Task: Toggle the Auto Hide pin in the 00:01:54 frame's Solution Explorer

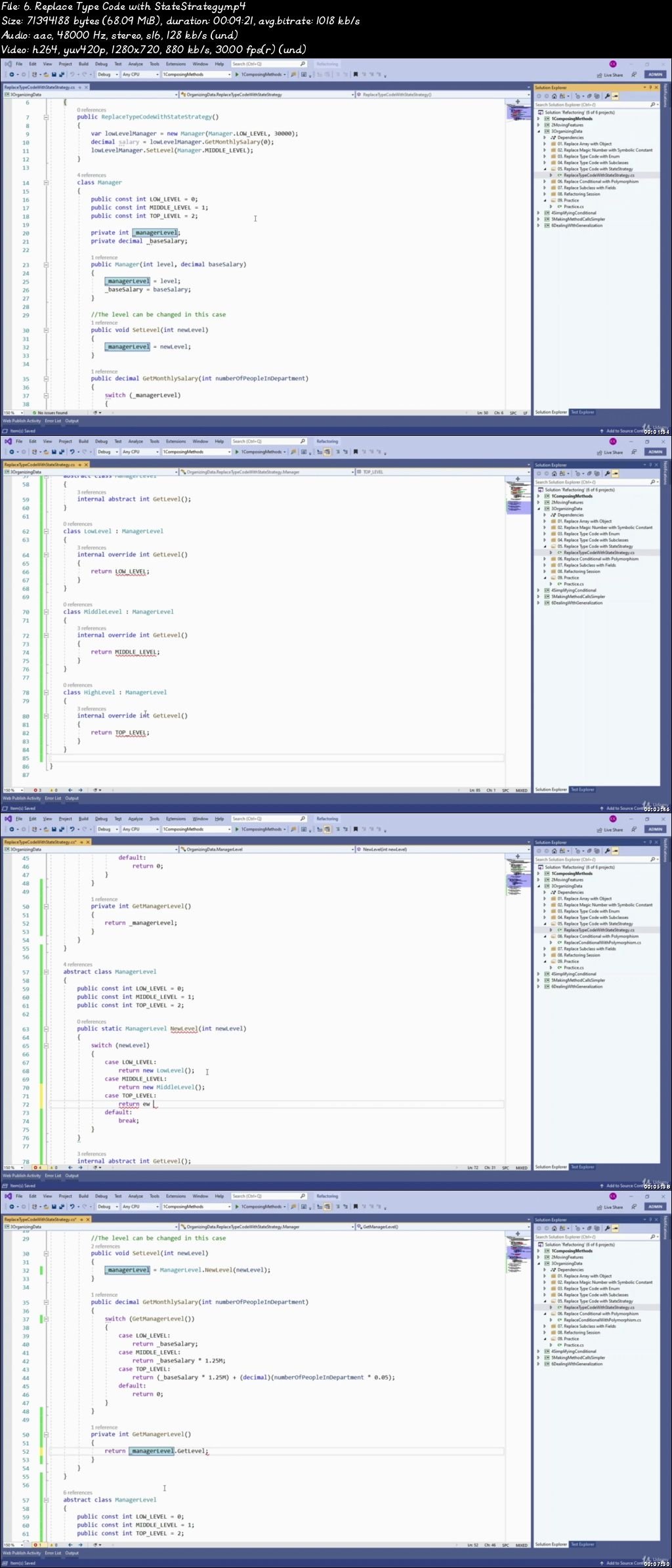Action: tap(650, 87)
